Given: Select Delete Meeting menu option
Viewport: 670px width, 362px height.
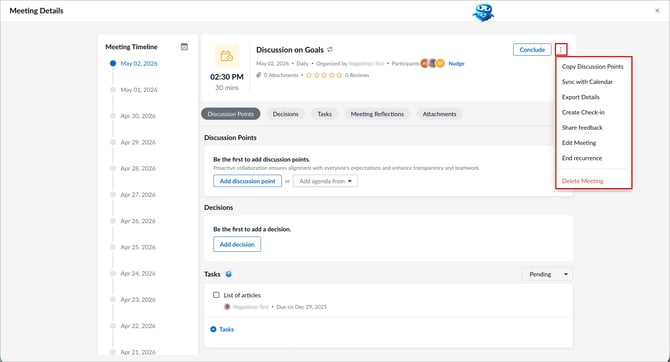Looking at the screenshot, I should point(583,181).
